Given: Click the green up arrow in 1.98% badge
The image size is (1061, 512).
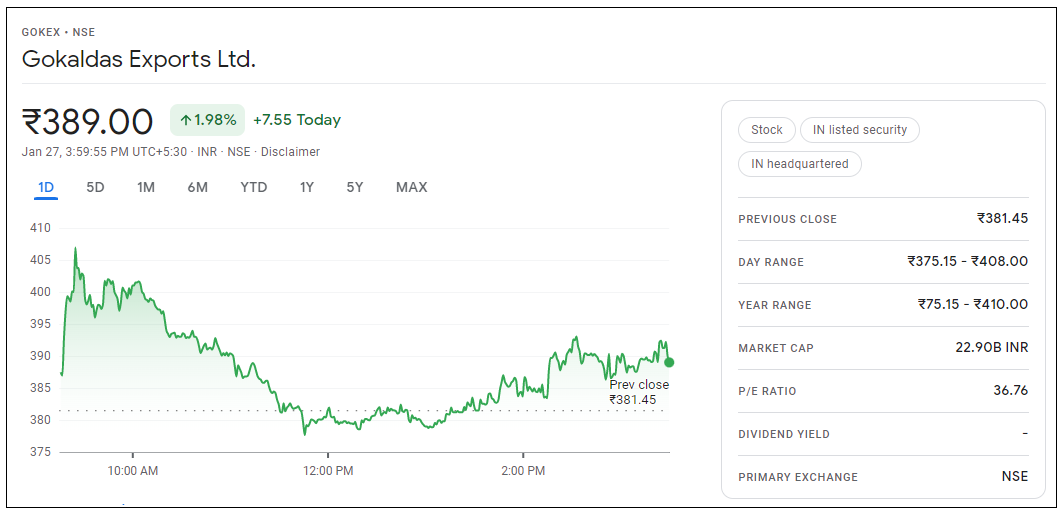Looking at the screenshot, I should [x=185, y=120].
